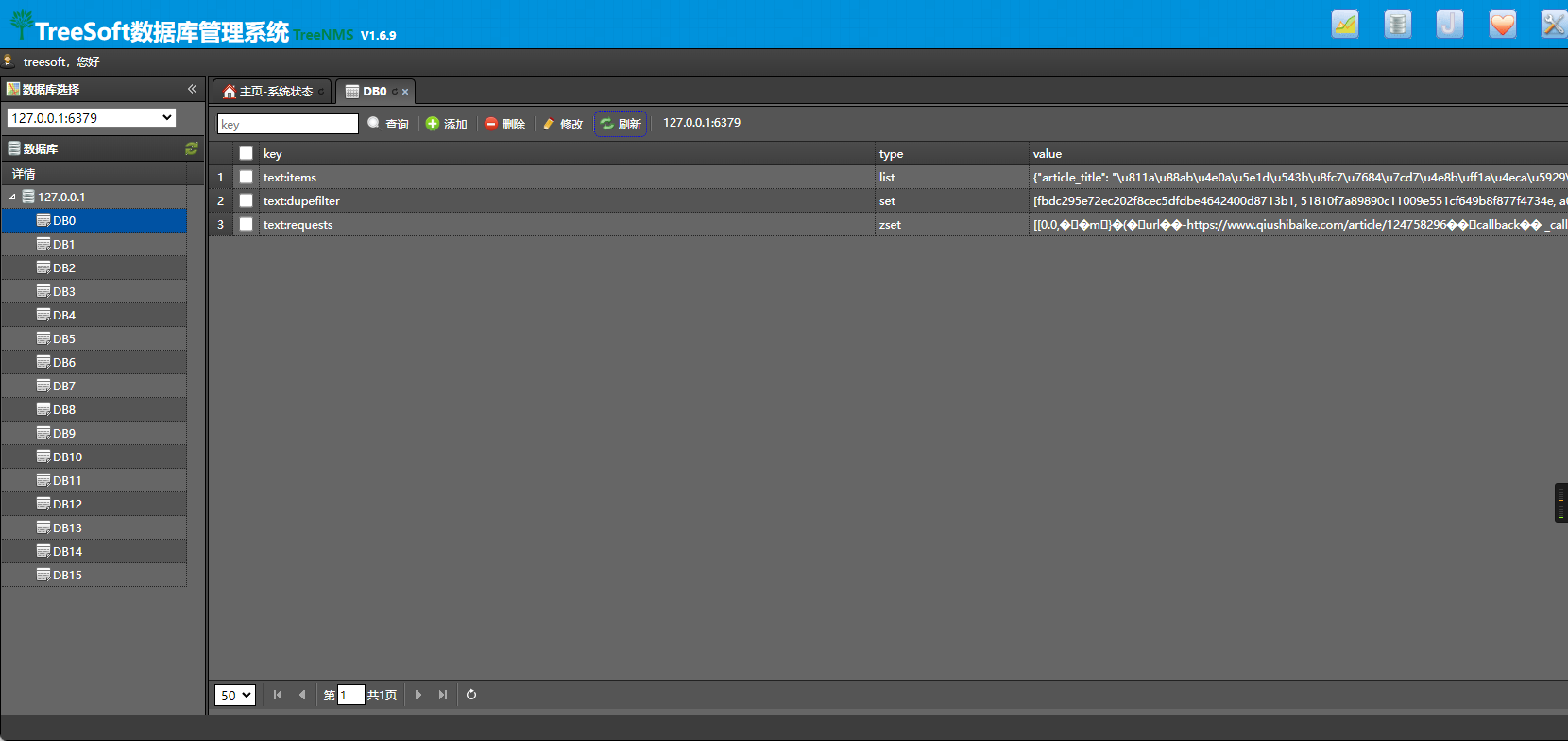Click 删除 delete button
The height and width of the screenshot is (741, 1568).
tap(505, 124)
